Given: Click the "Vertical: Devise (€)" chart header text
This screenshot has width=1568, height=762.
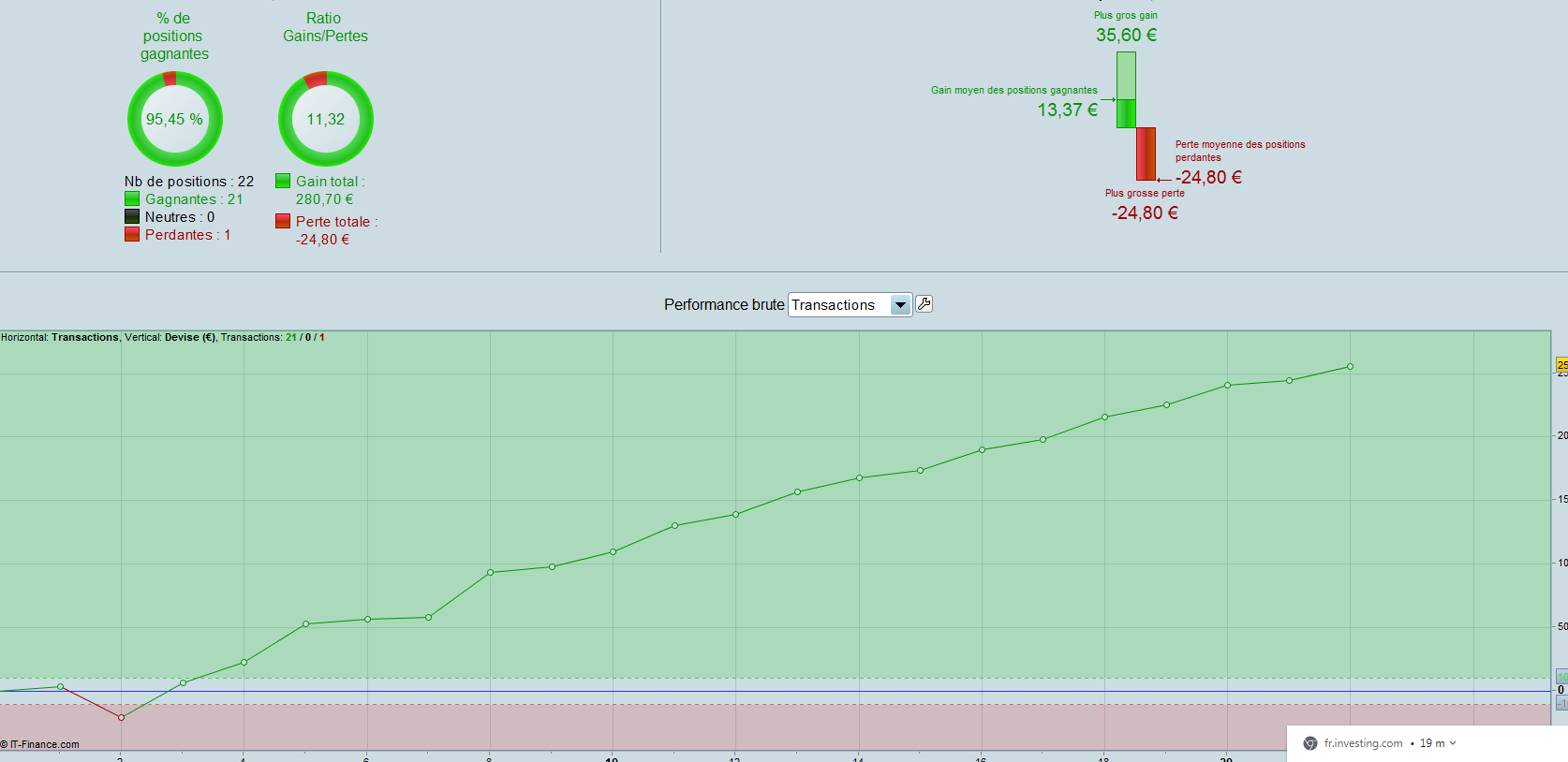Looking at the screenshot, I should [x=170, y=337].
